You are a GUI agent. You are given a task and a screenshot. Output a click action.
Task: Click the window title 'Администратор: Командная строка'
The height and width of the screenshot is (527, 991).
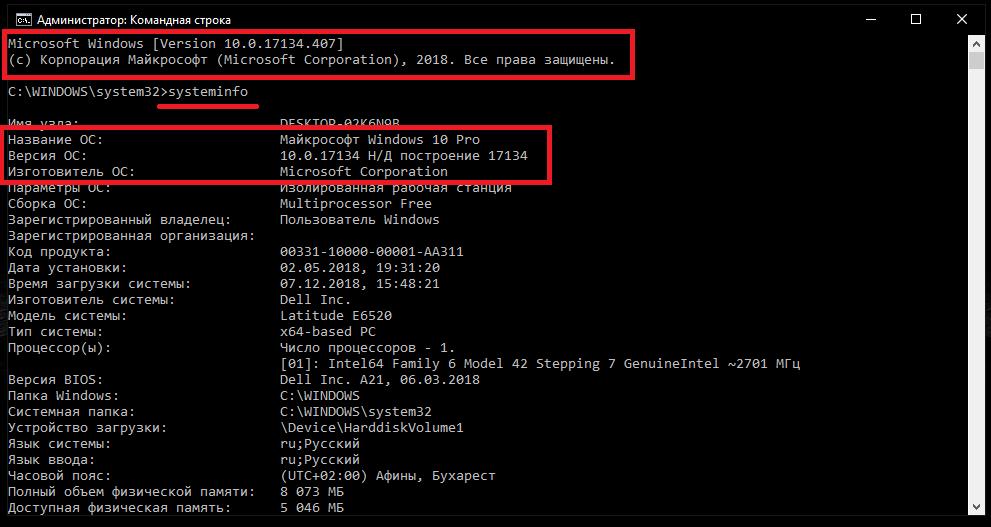pos(134,20)
